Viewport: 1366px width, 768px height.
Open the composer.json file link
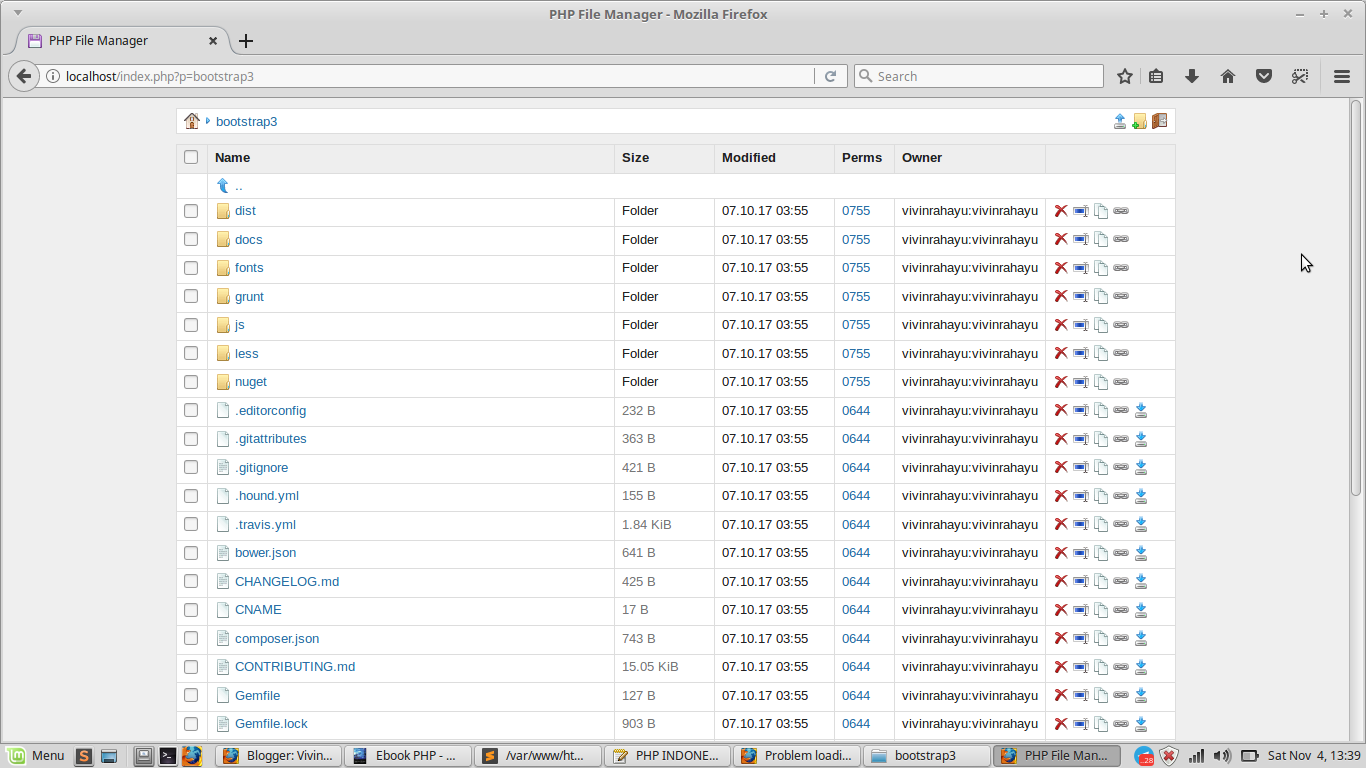[x=277, y=638]
